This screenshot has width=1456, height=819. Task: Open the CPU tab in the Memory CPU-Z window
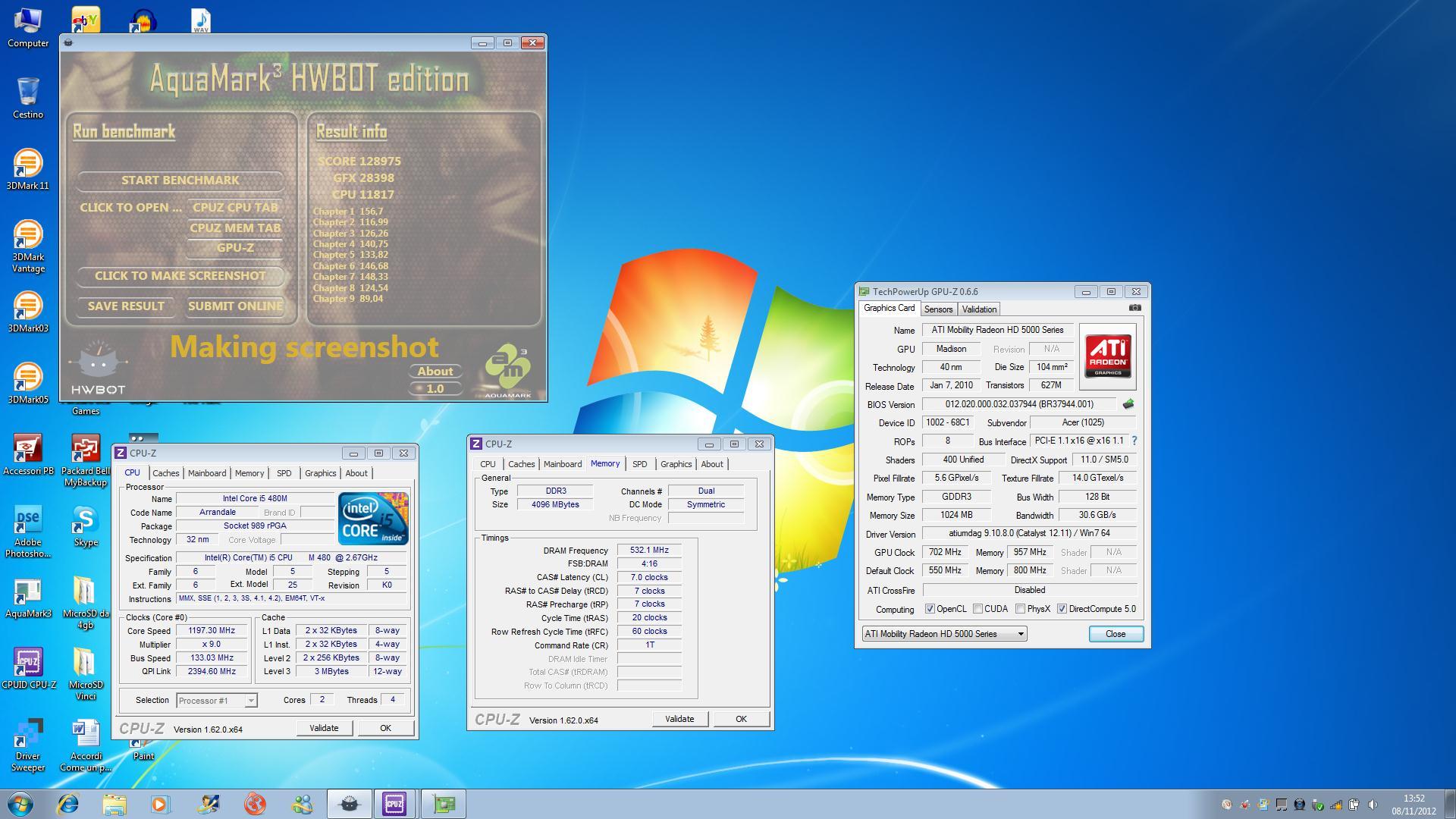[x=488, y=464]
